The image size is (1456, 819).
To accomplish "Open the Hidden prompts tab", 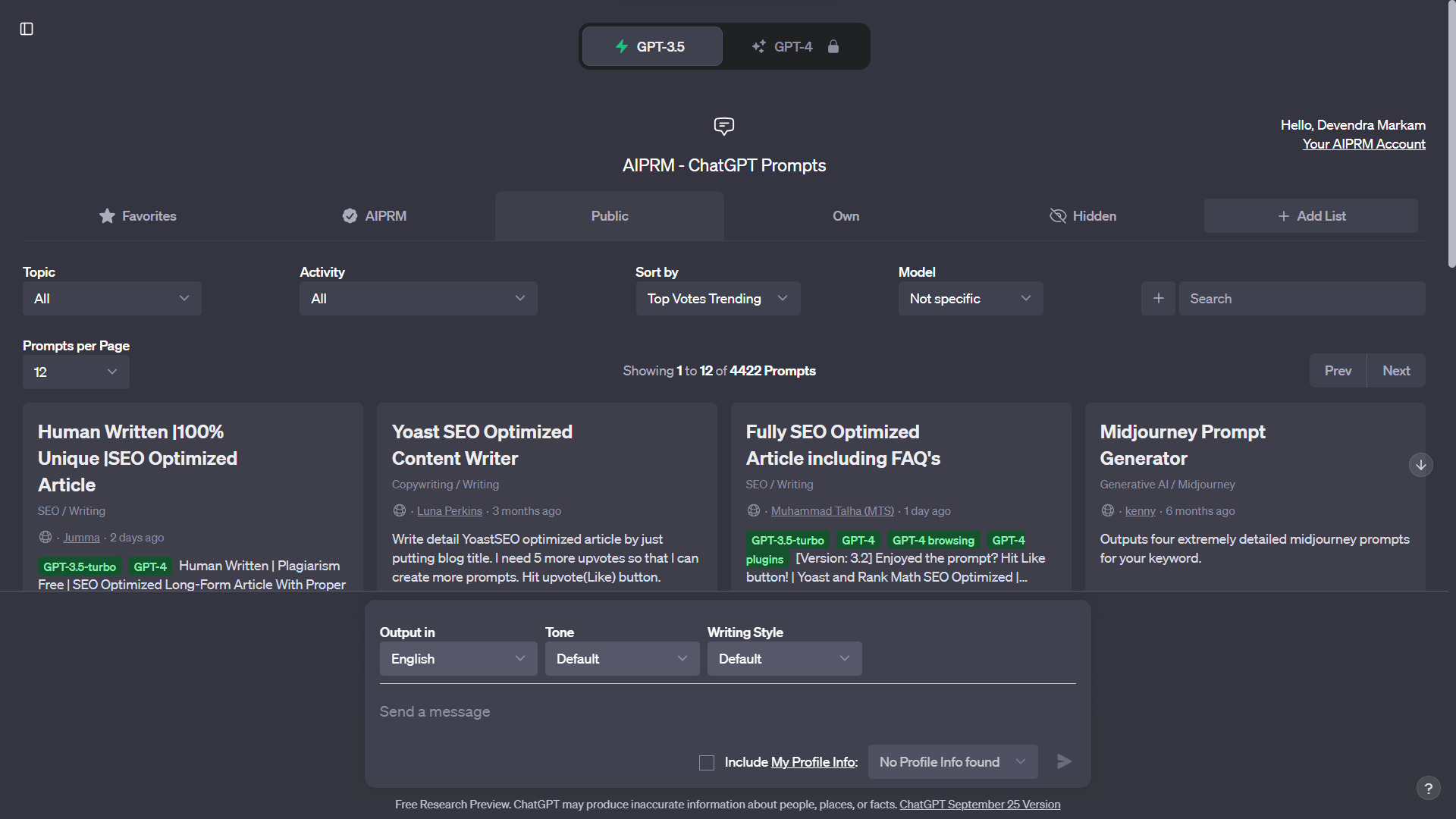I will 1082,216.
